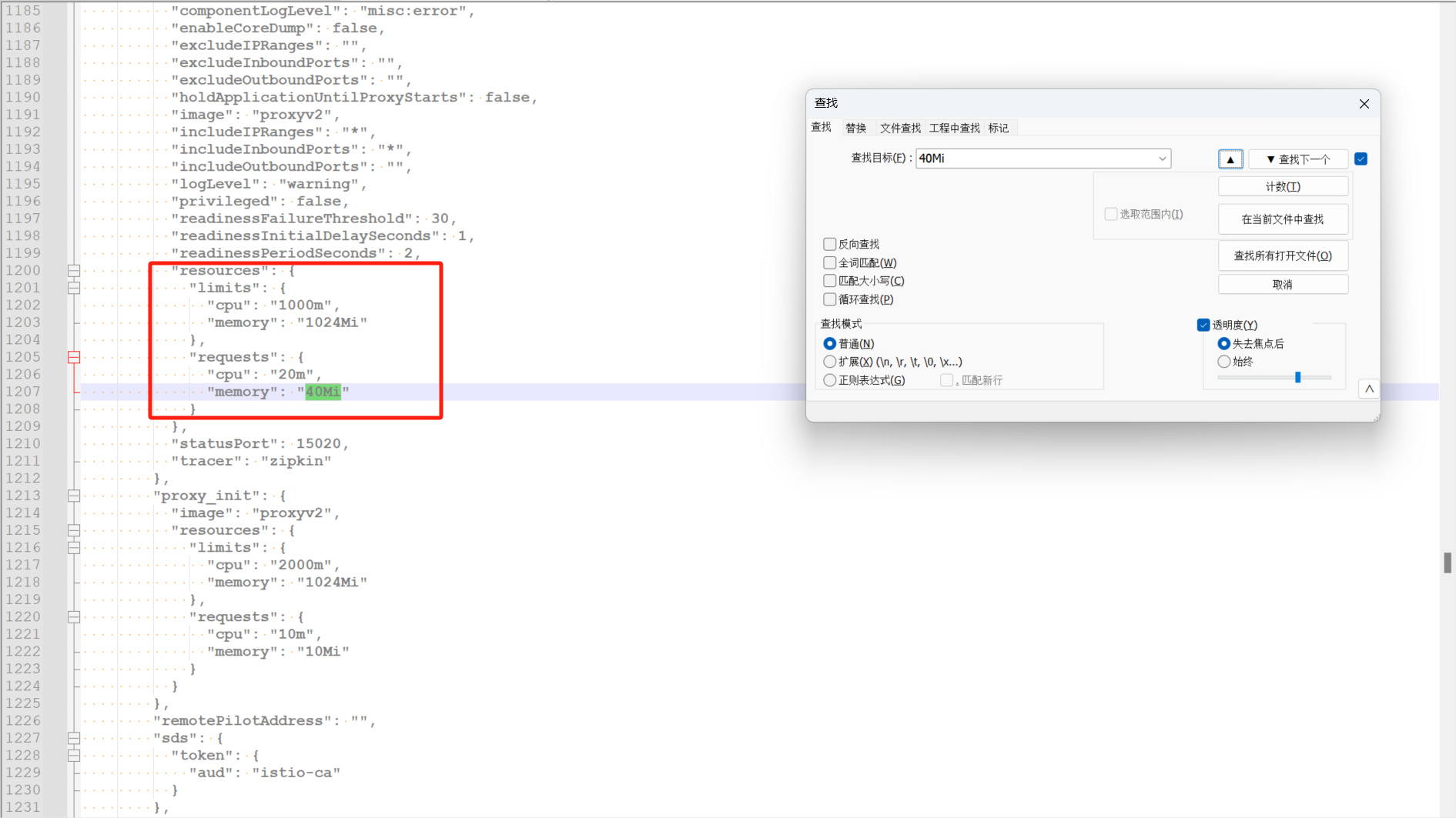Click "cpu": "20m" on line 1206

264,375
